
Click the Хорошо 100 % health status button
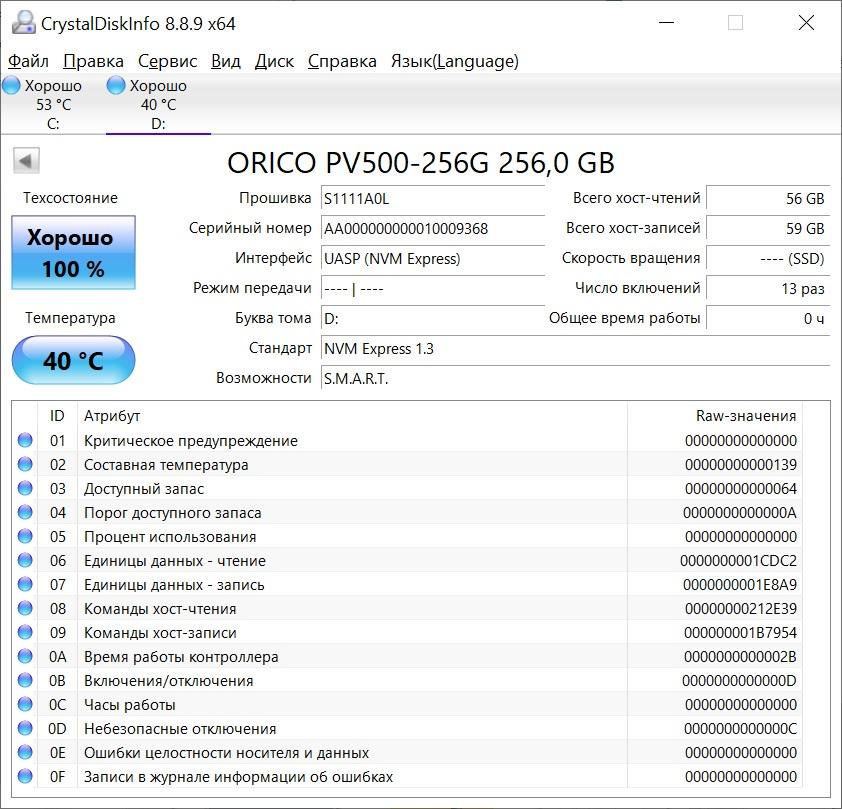point(74,253)
